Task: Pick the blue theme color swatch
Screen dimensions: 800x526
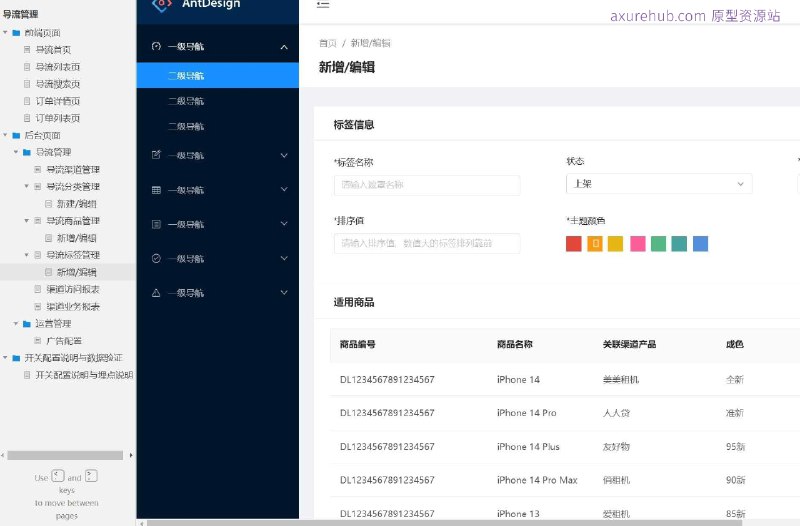Action: [701, 243]
